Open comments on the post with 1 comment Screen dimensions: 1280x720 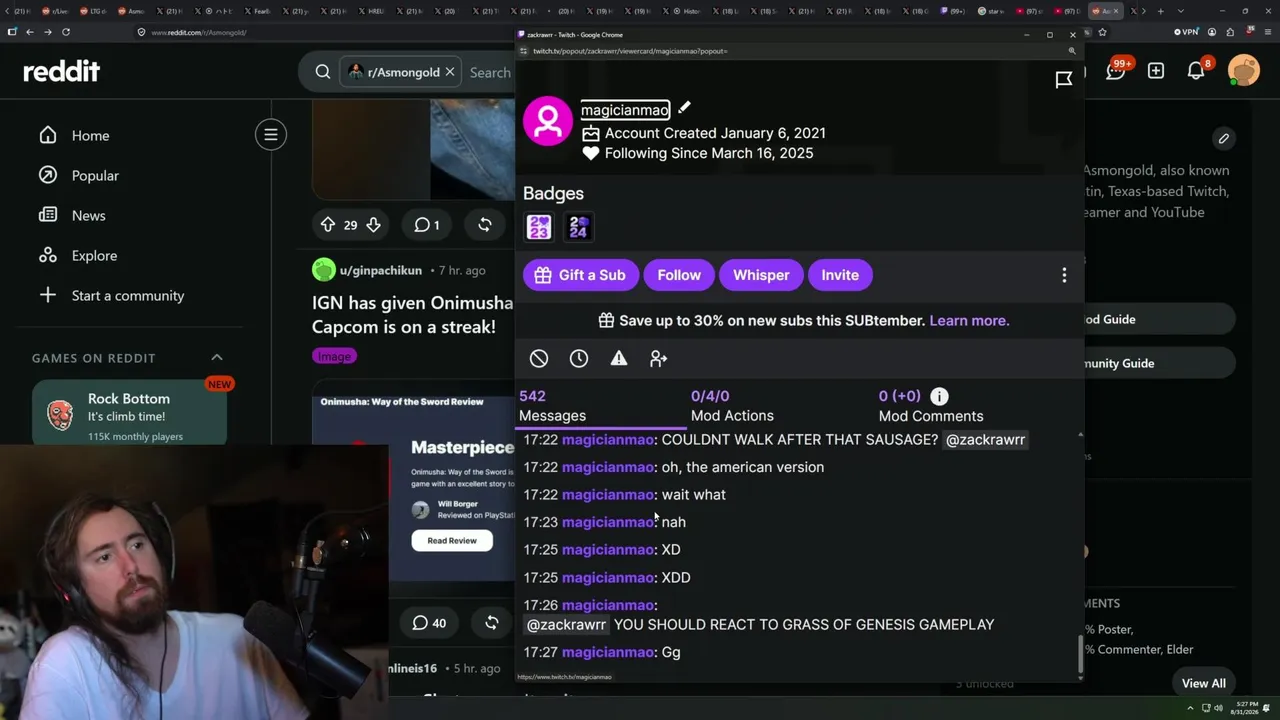[427, 225]
